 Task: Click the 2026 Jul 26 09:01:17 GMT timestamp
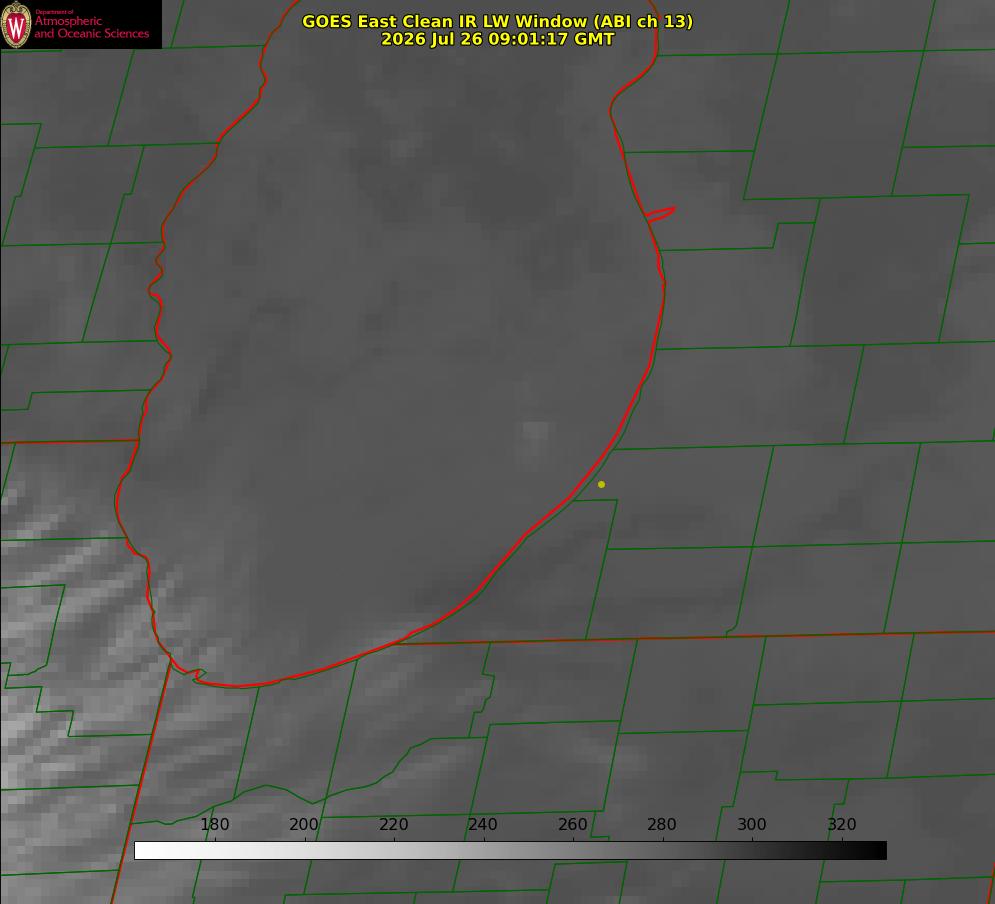498,39
